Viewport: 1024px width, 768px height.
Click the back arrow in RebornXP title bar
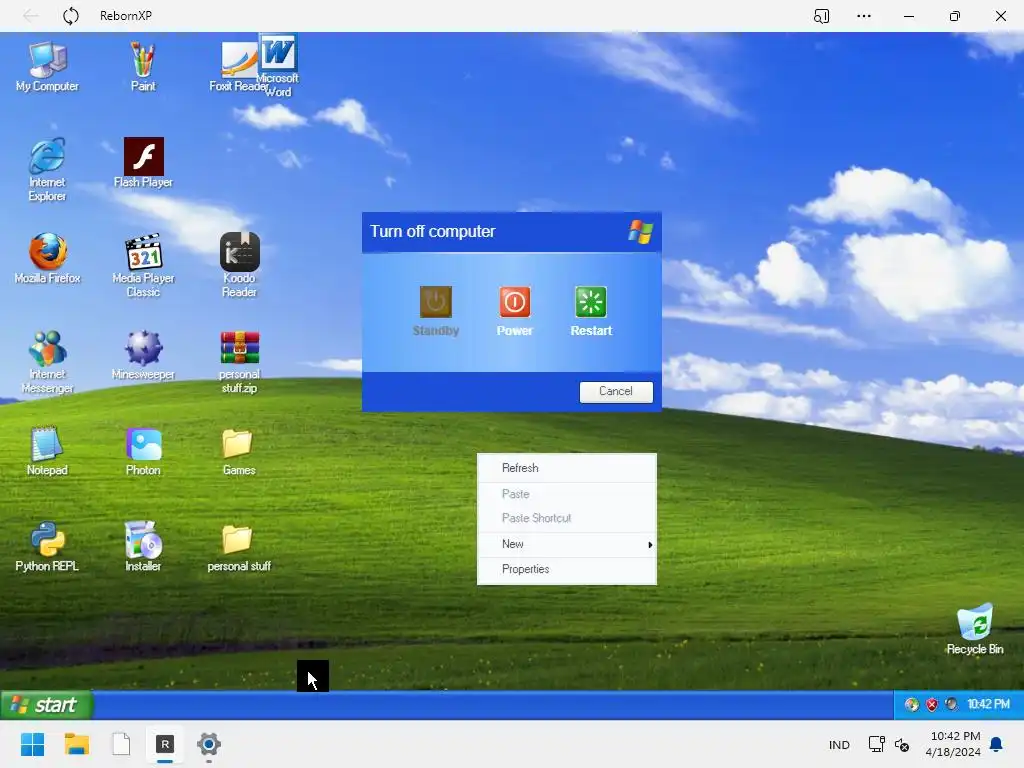tap(30, 16)
